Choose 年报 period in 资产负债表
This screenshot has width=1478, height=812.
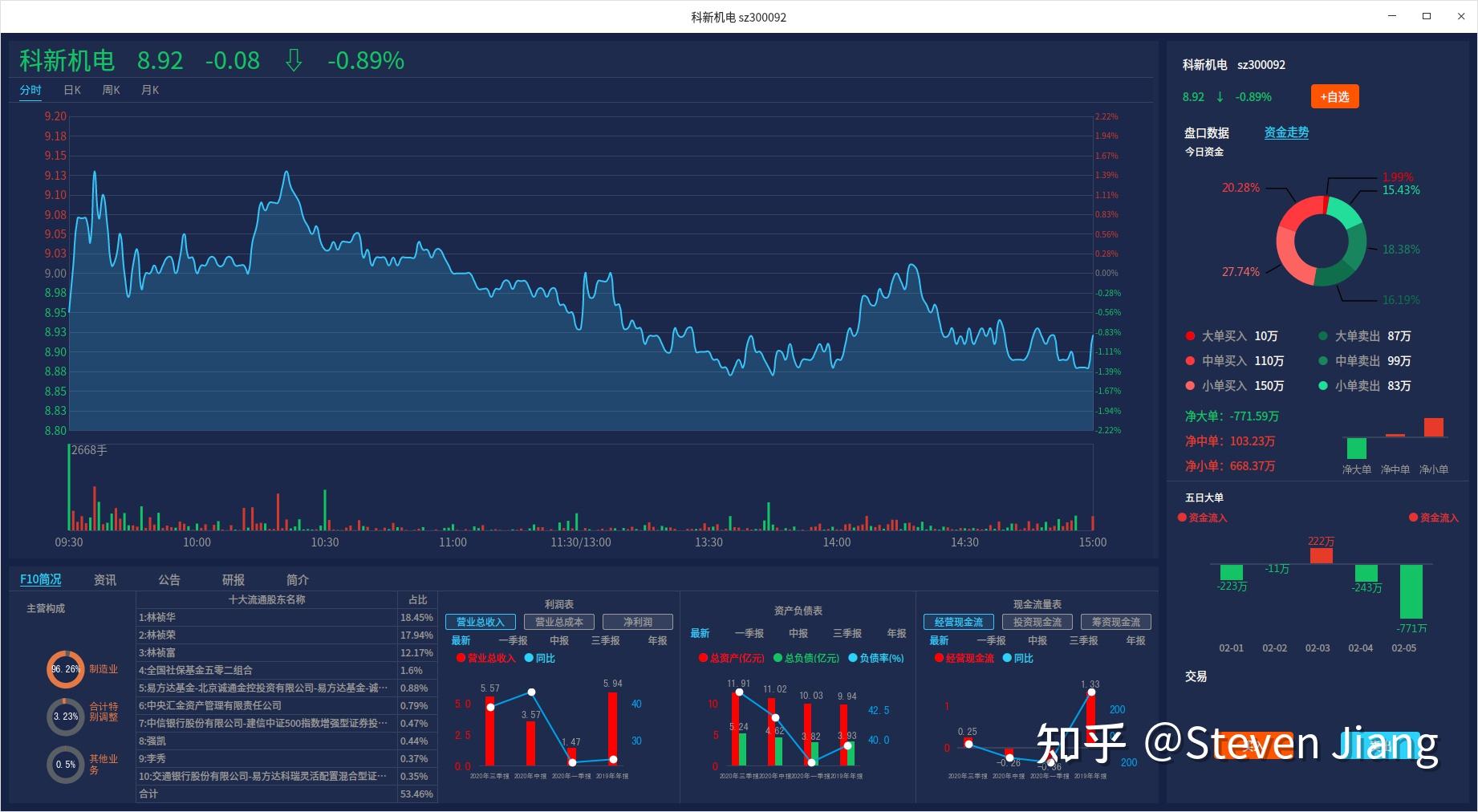click(896, 633)
